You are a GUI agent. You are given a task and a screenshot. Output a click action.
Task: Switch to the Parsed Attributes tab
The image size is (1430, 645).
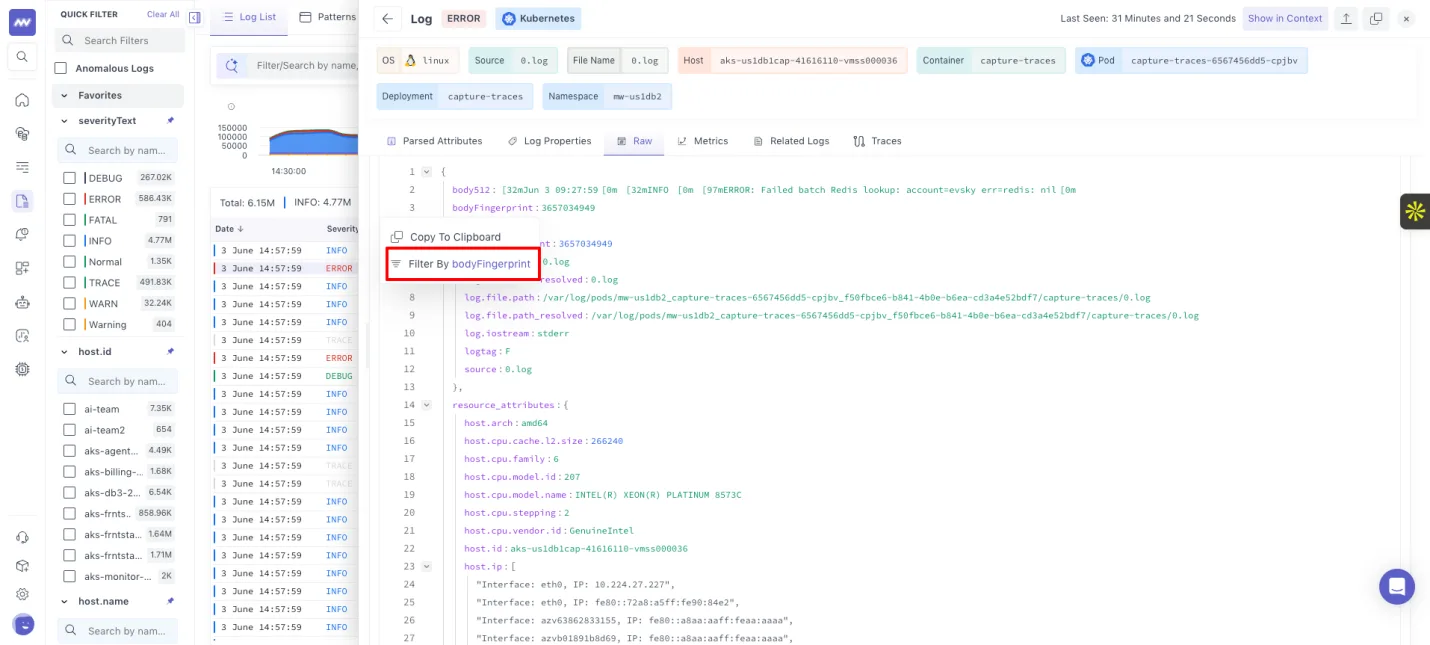435,141
